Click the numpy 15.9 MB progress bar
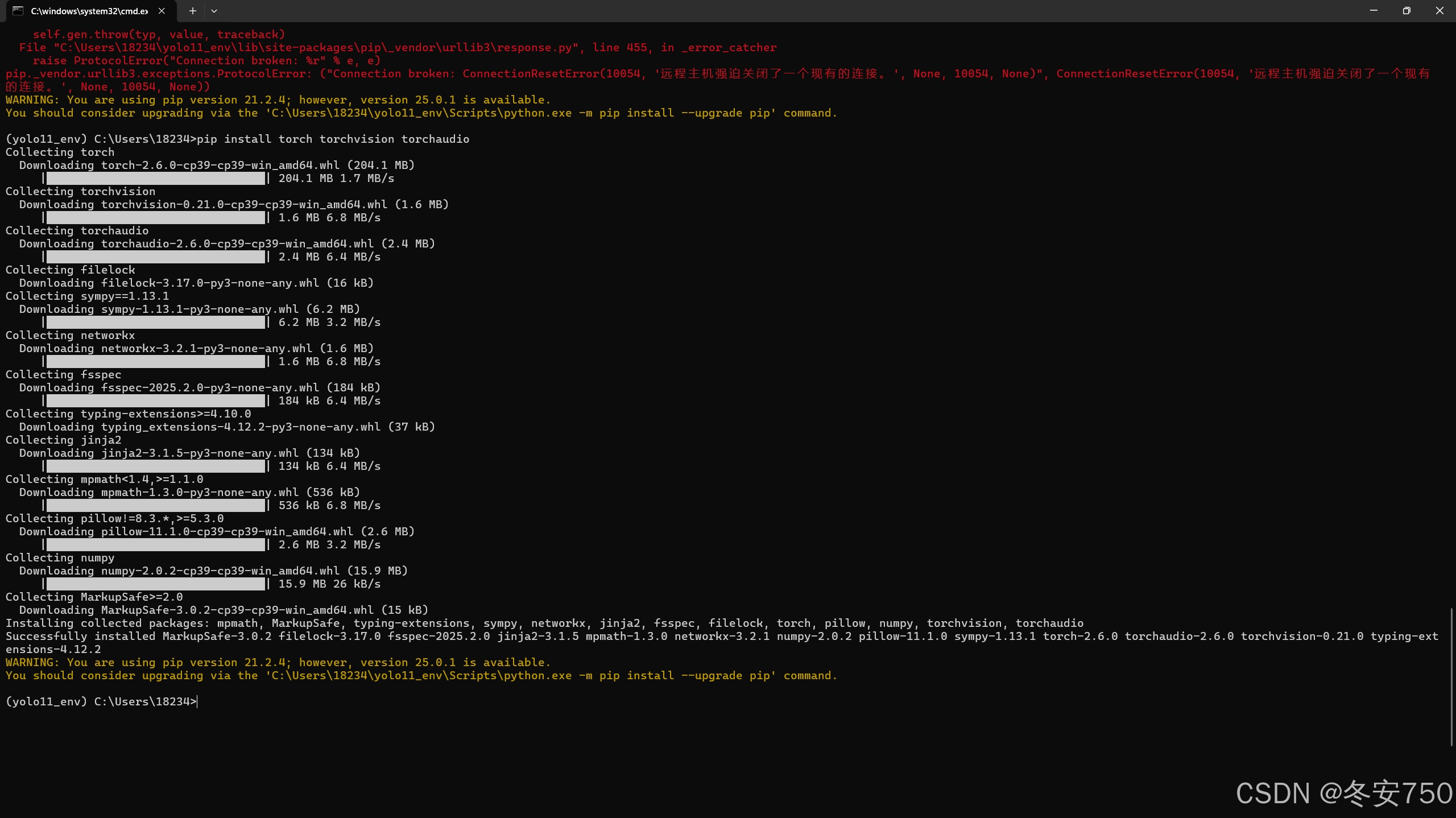The height and width of the screenshot is (818, 1456). click(155, 584)
